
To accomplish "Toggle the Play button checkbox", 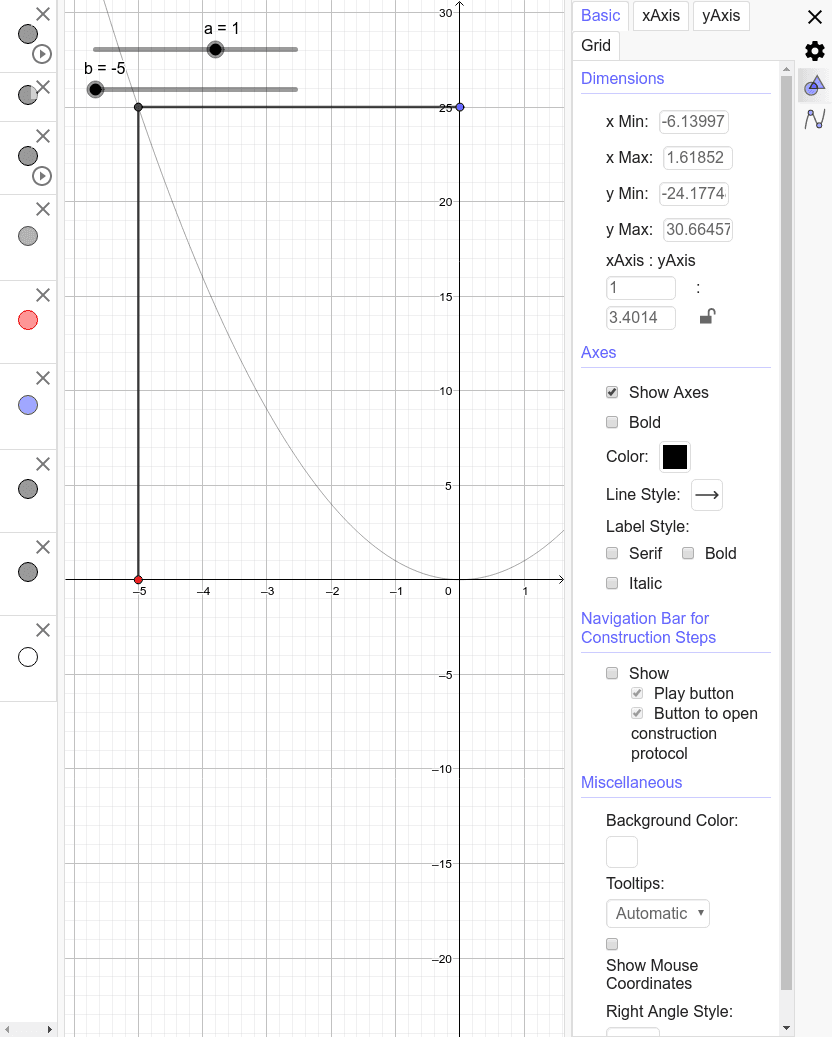I will tap(637, 693).
